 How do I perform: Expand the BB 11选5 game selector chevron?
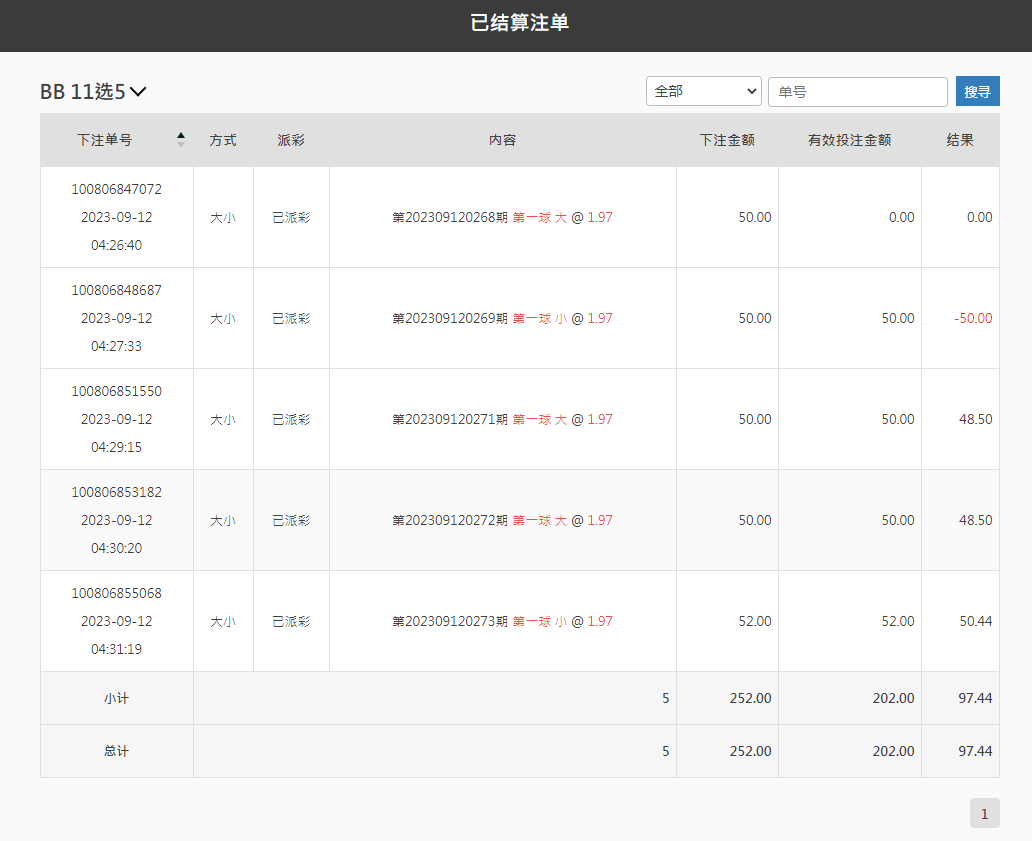(138, 92)
